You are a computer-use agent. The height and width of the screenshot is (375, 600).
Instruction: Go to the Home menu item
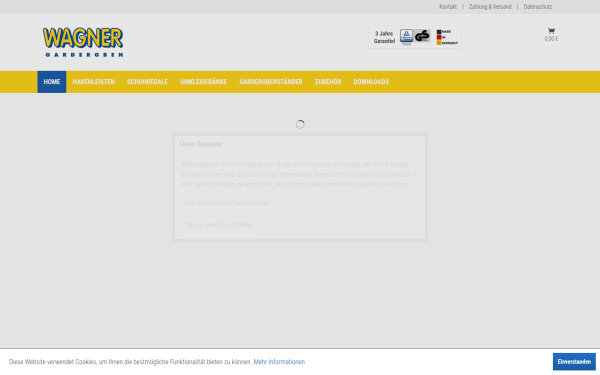pyautogui.click(x=52, y=82)
